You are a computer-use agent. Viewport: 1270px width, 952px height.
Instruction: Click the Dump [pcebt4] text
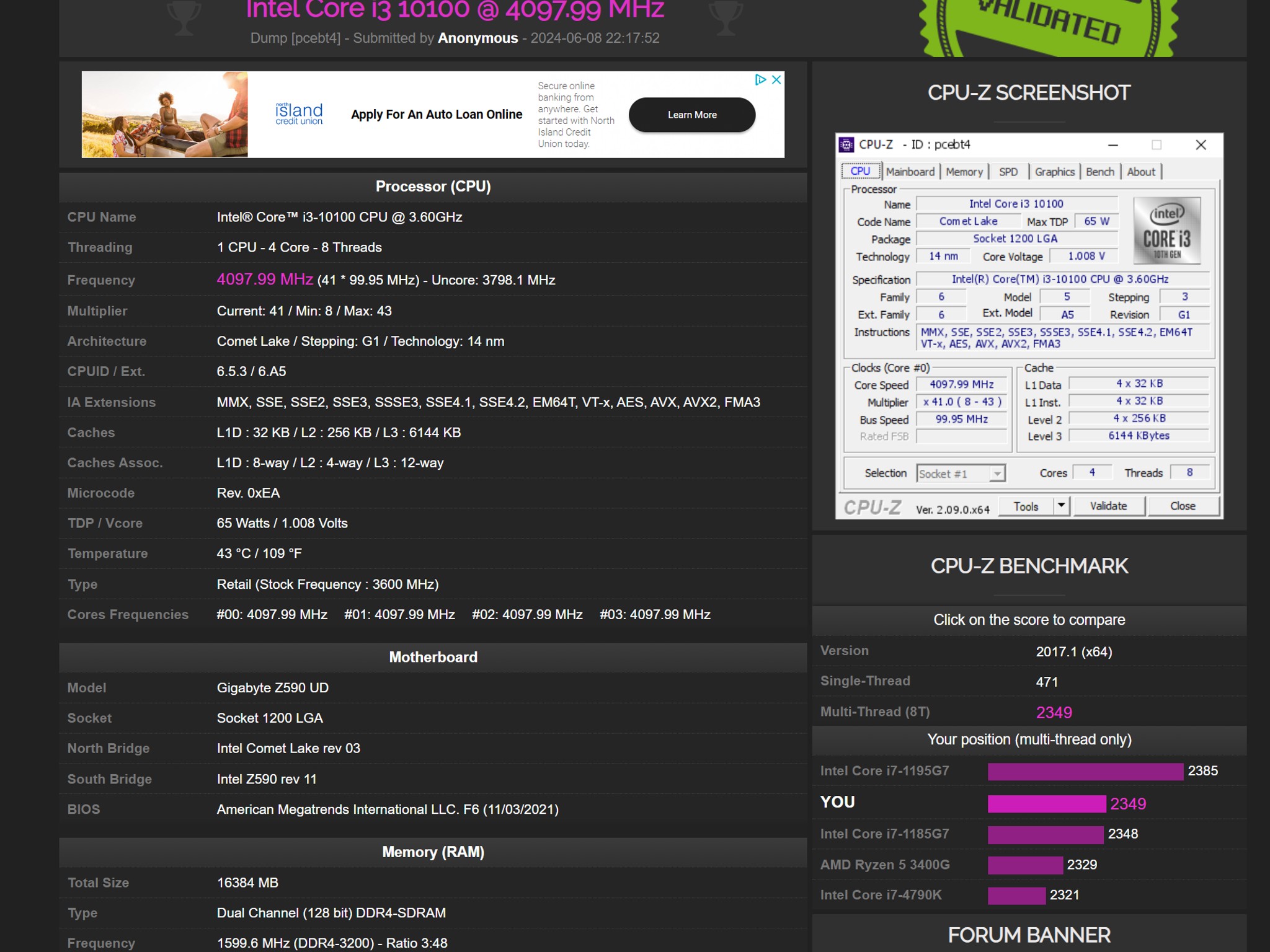click(295, 38)
